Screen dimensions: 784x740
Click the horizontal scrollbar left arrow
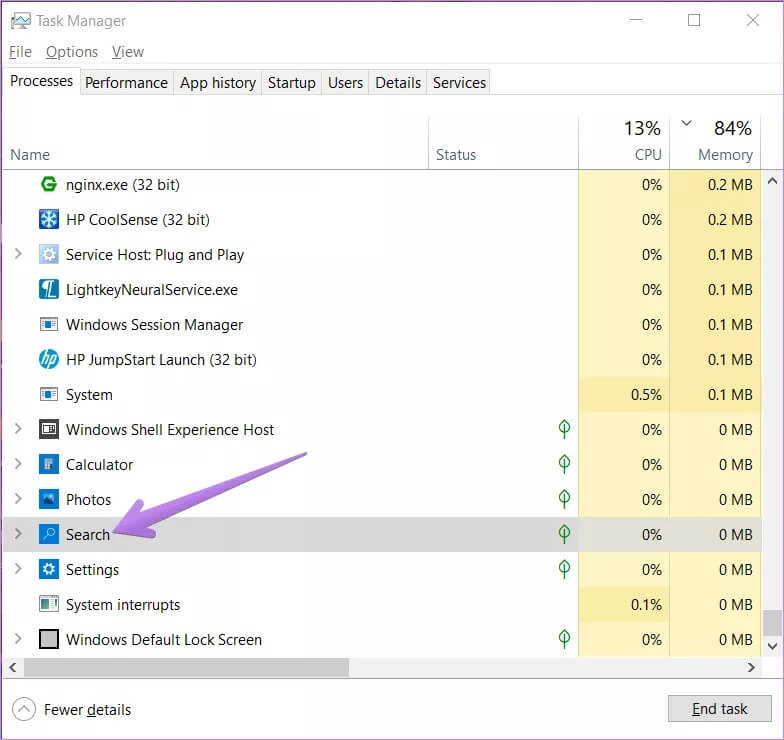tap(13, 668)
